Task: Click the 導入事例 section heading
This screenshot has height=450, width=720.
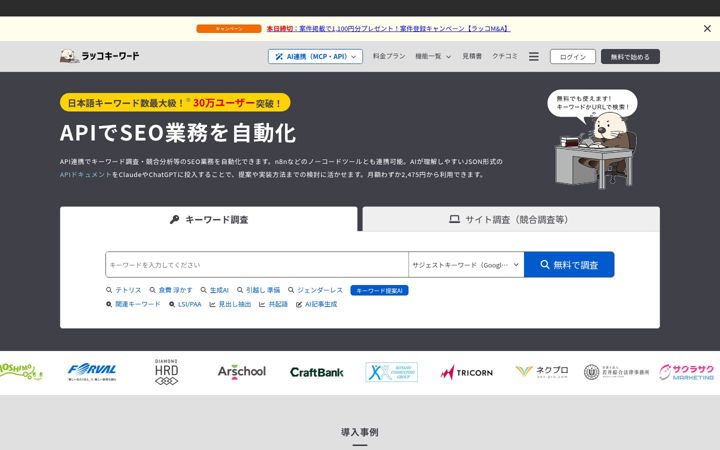Action: [360, 432]
